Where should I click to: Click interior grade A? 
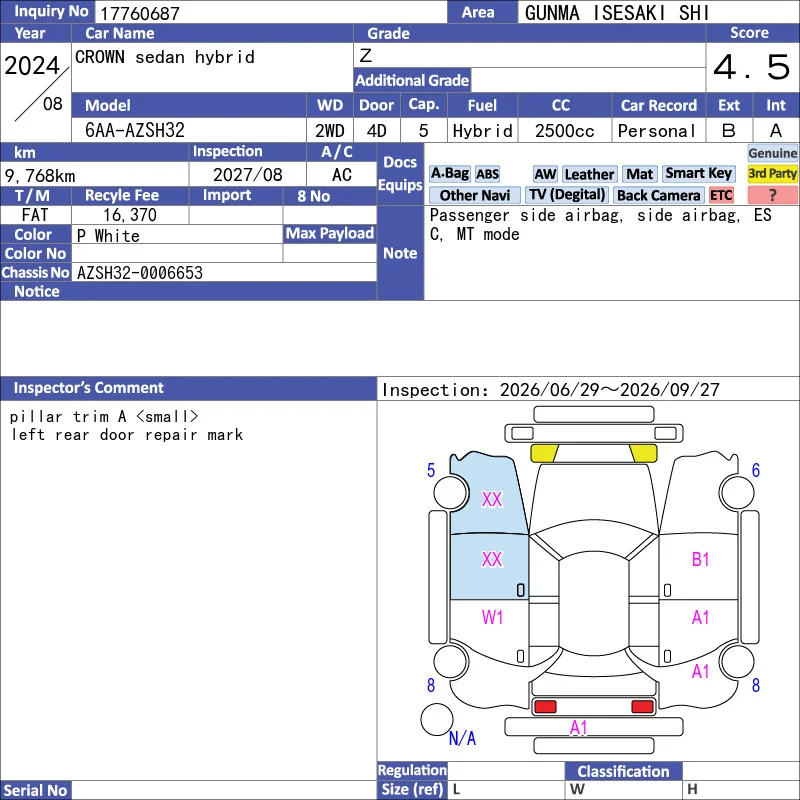point(776,131)
